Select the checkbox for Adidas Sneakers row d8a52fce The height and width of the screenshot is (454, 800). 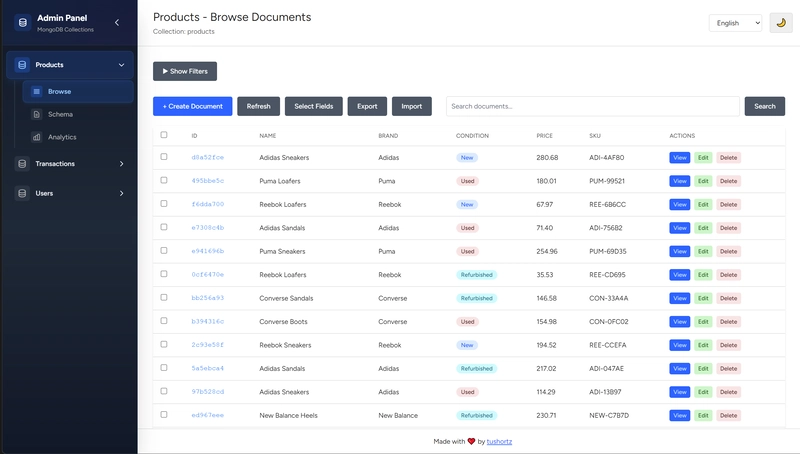[165, 157]
